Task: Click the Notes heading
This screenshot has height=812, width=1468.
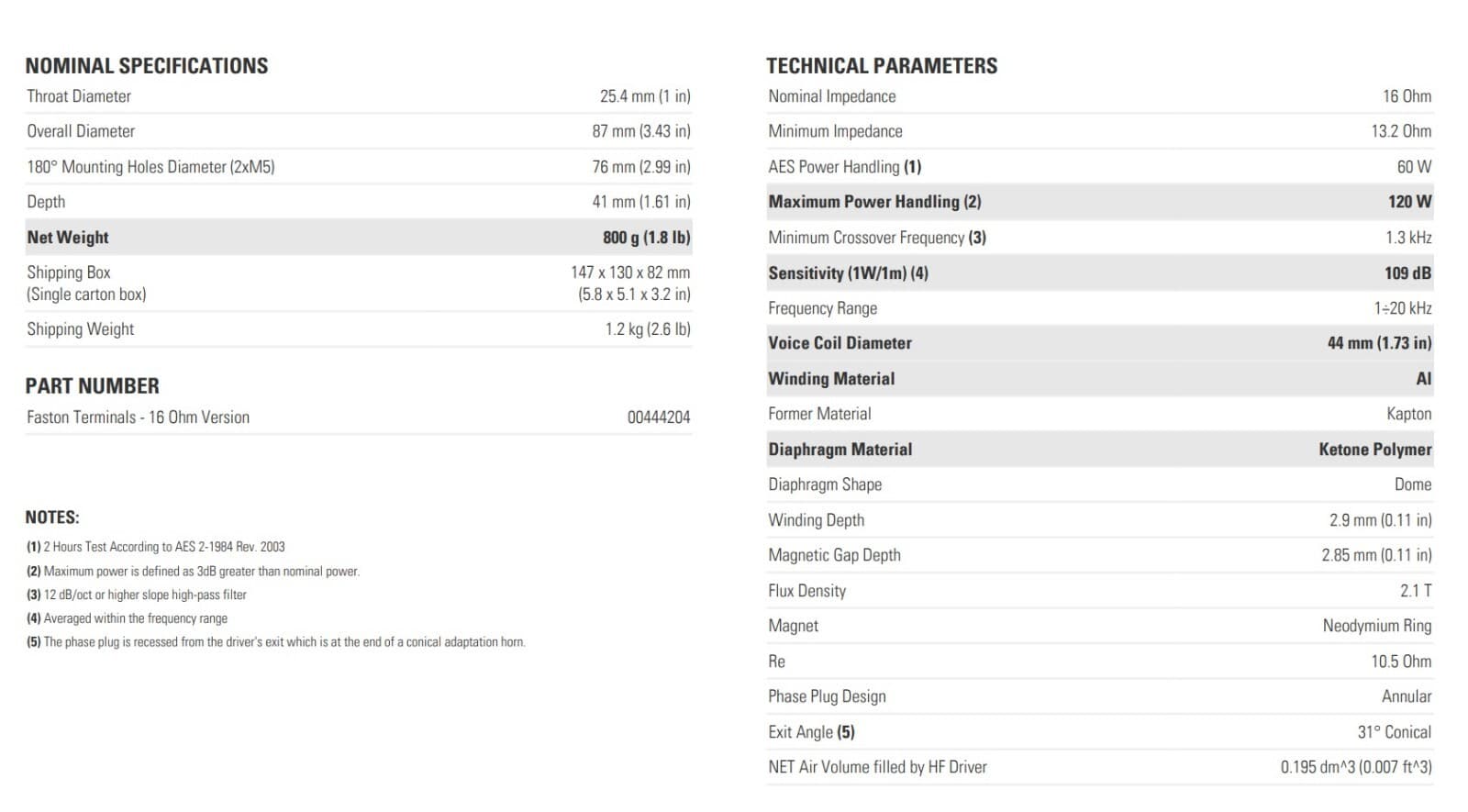Action: (x=52, y=517)
